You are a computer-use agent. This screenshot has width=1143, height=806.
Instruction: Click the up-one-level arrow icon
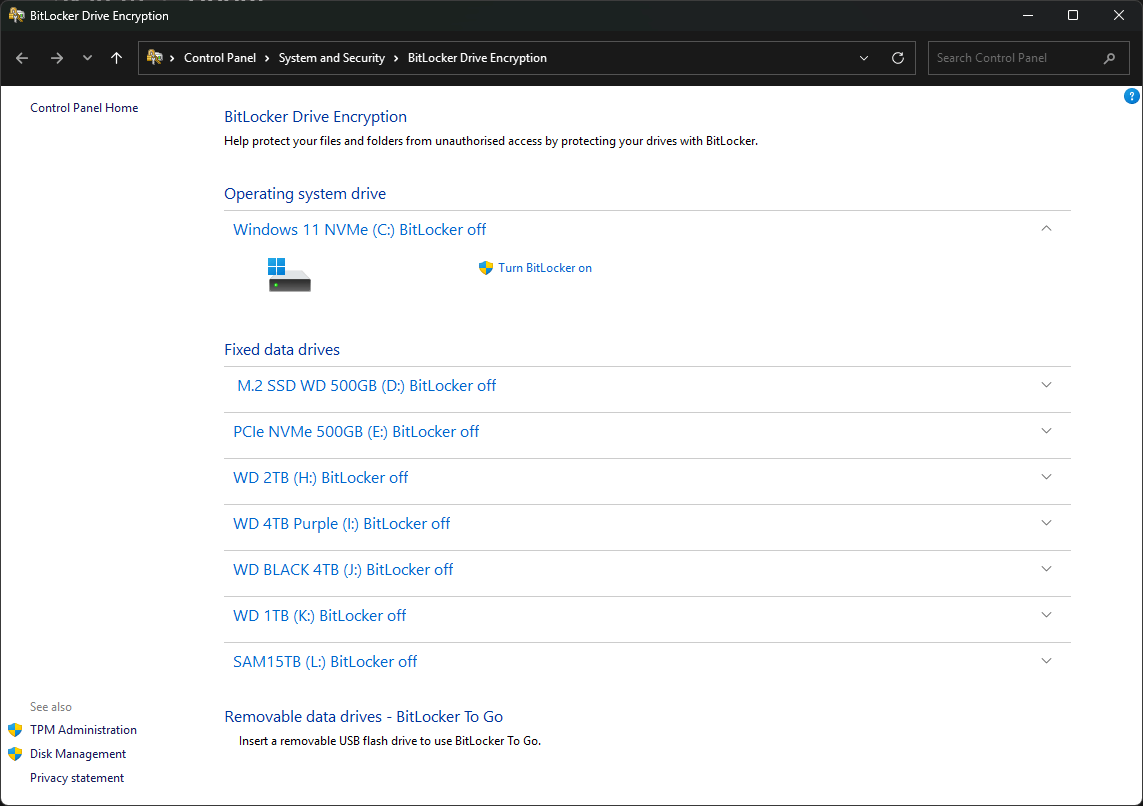pyautogui.click(x=117, y=58)
